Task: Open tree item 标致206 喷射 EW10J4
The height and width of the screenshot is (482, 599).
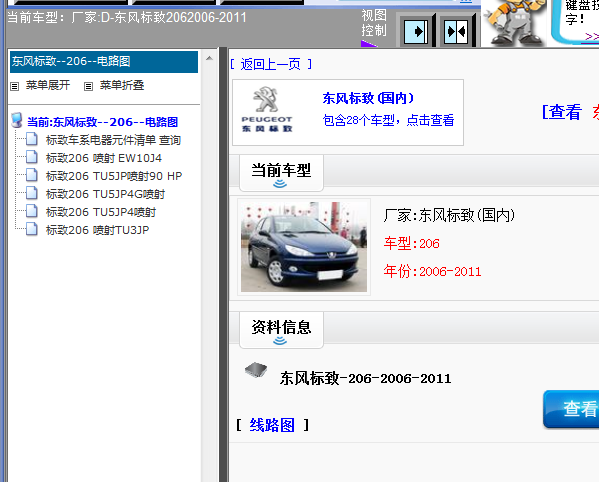Action: (104, 158)
